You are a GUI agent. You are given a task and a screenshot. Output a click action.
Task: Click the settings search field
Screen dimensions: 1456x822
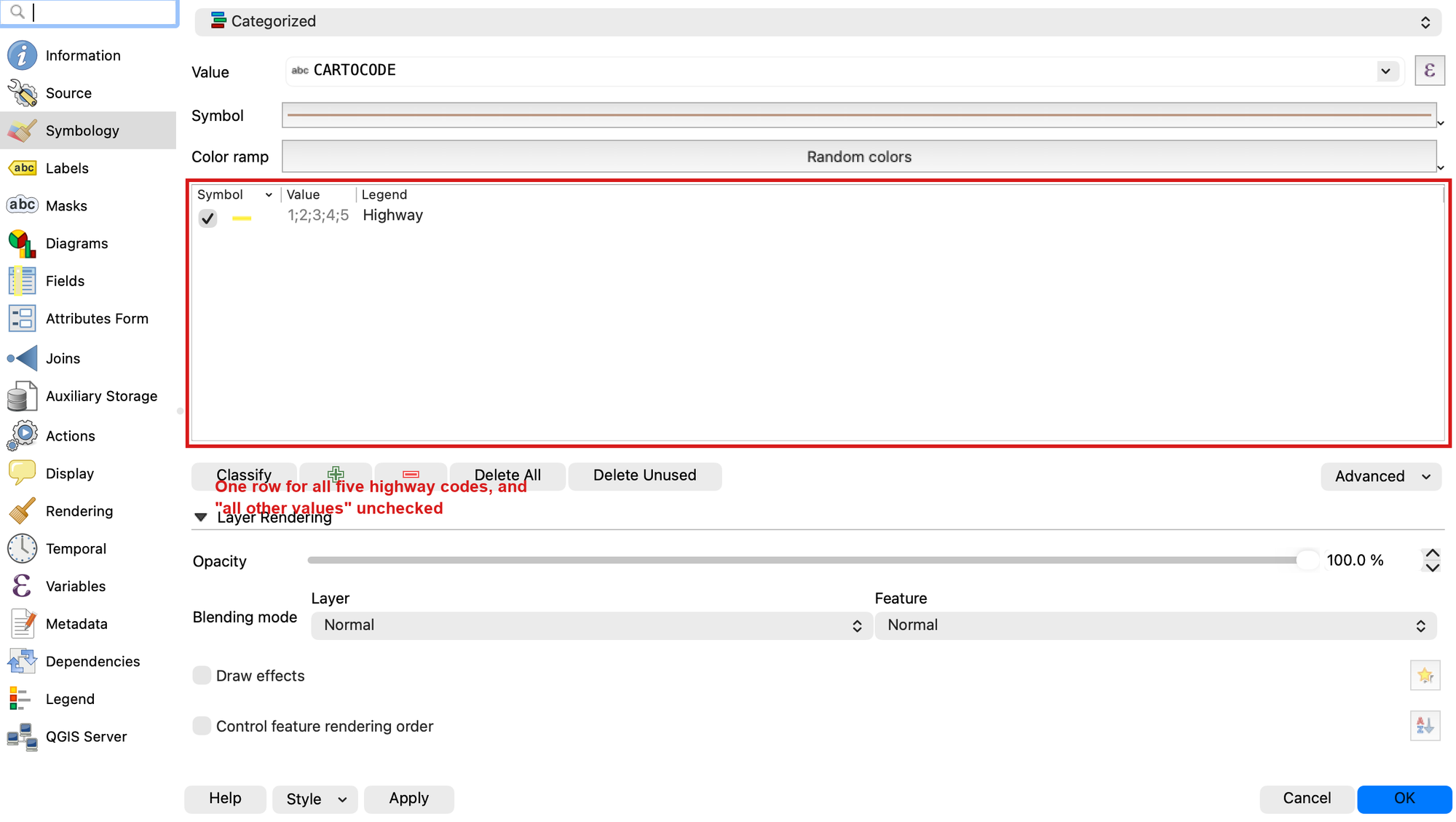click(89, 12)
